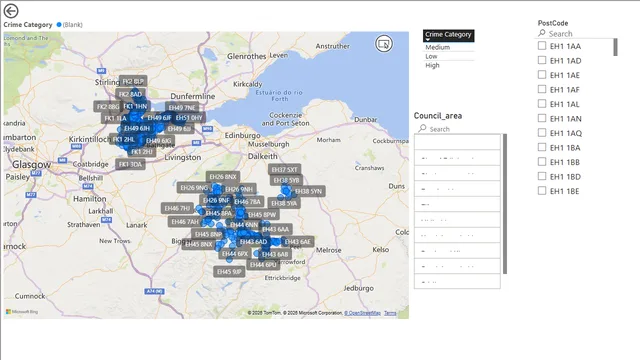Click the blue Blank legend marker
The height and width of the screenshot is (360, 640).
[59, 25]
